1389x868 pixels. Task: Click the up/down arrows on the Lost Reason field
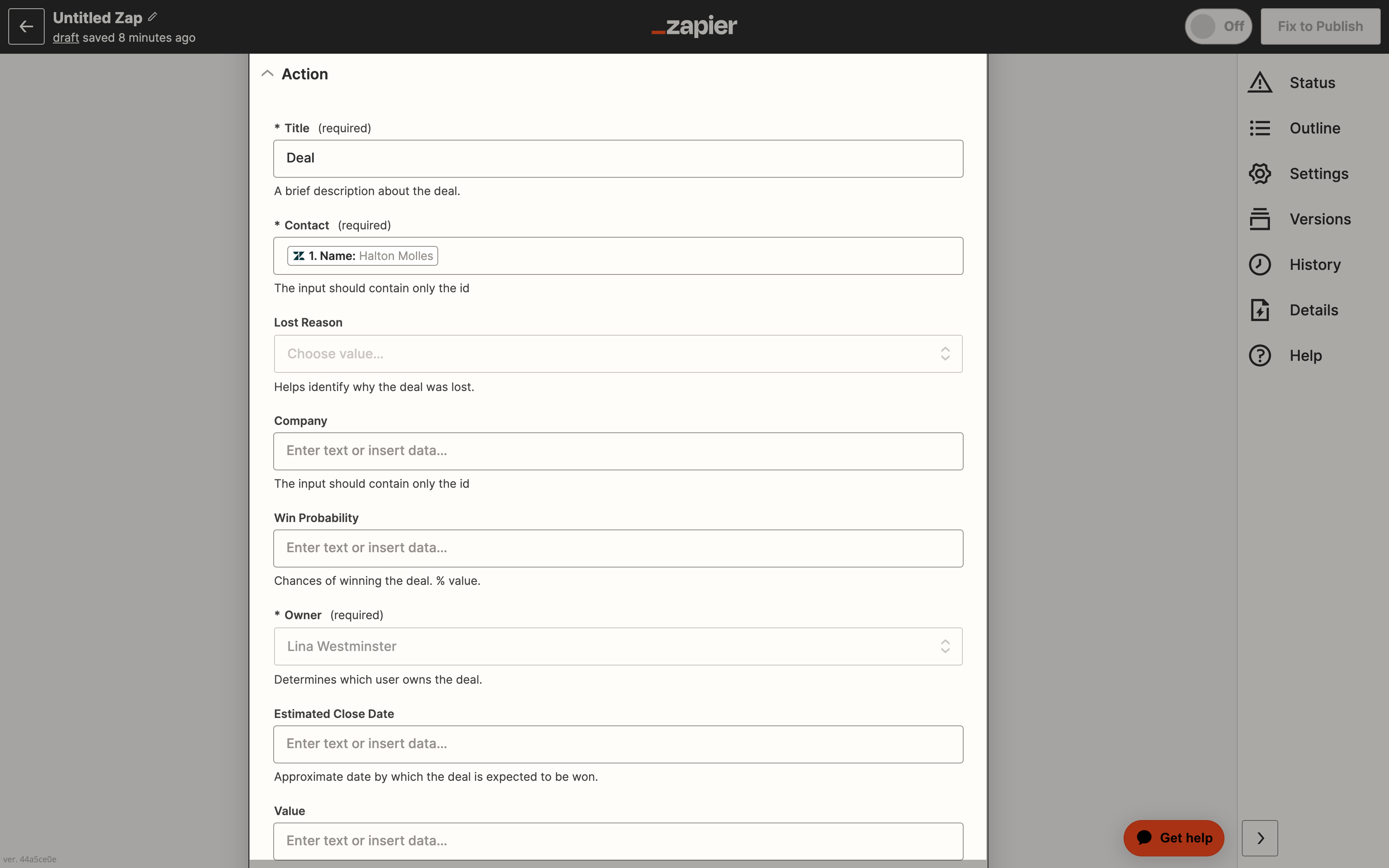[945, 354]
